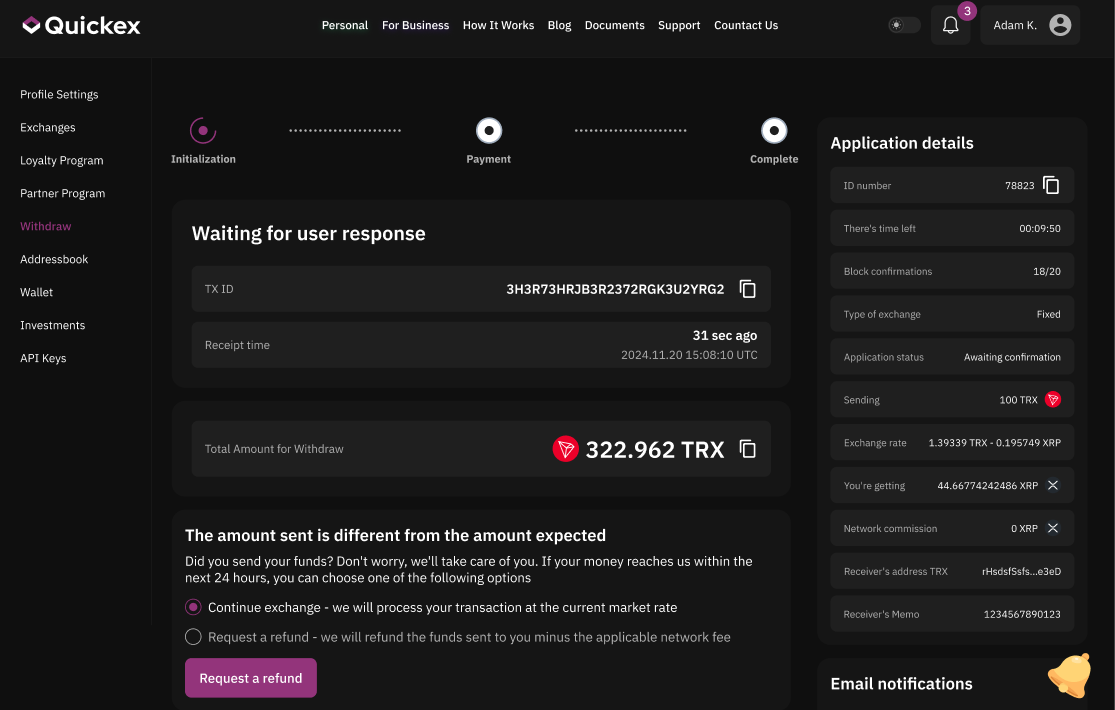Open Loyalty Program
Image resolution: width=1115 pixels, height=710 pixels.
(x=62, y=160)
